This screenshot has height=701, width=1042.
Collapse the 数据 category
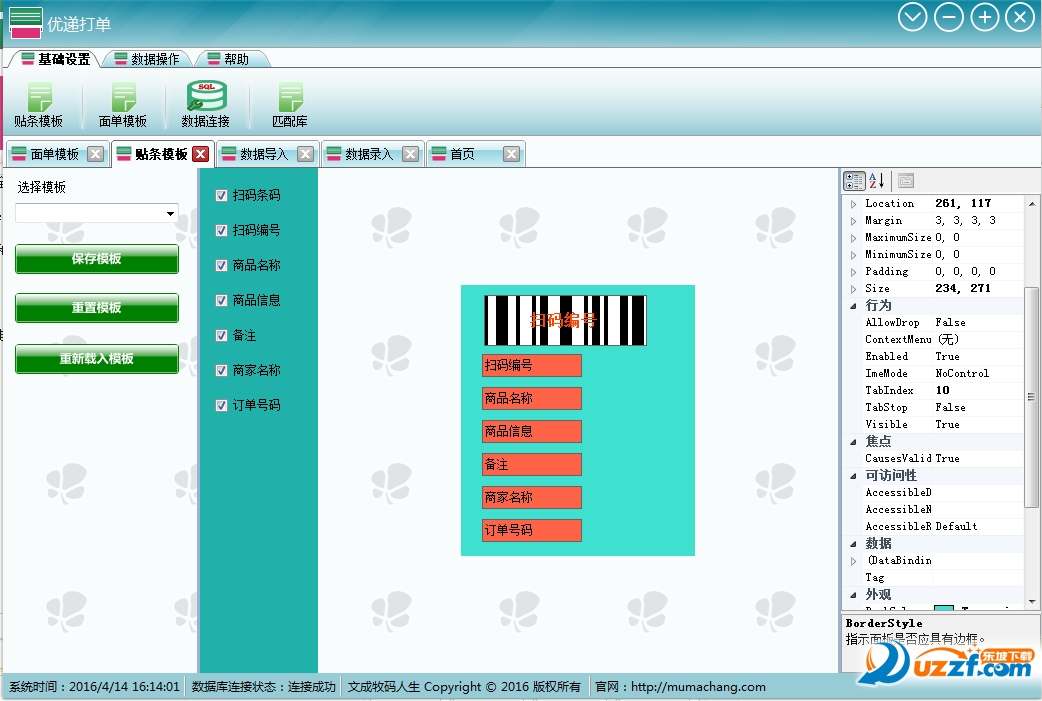point(854,544)
